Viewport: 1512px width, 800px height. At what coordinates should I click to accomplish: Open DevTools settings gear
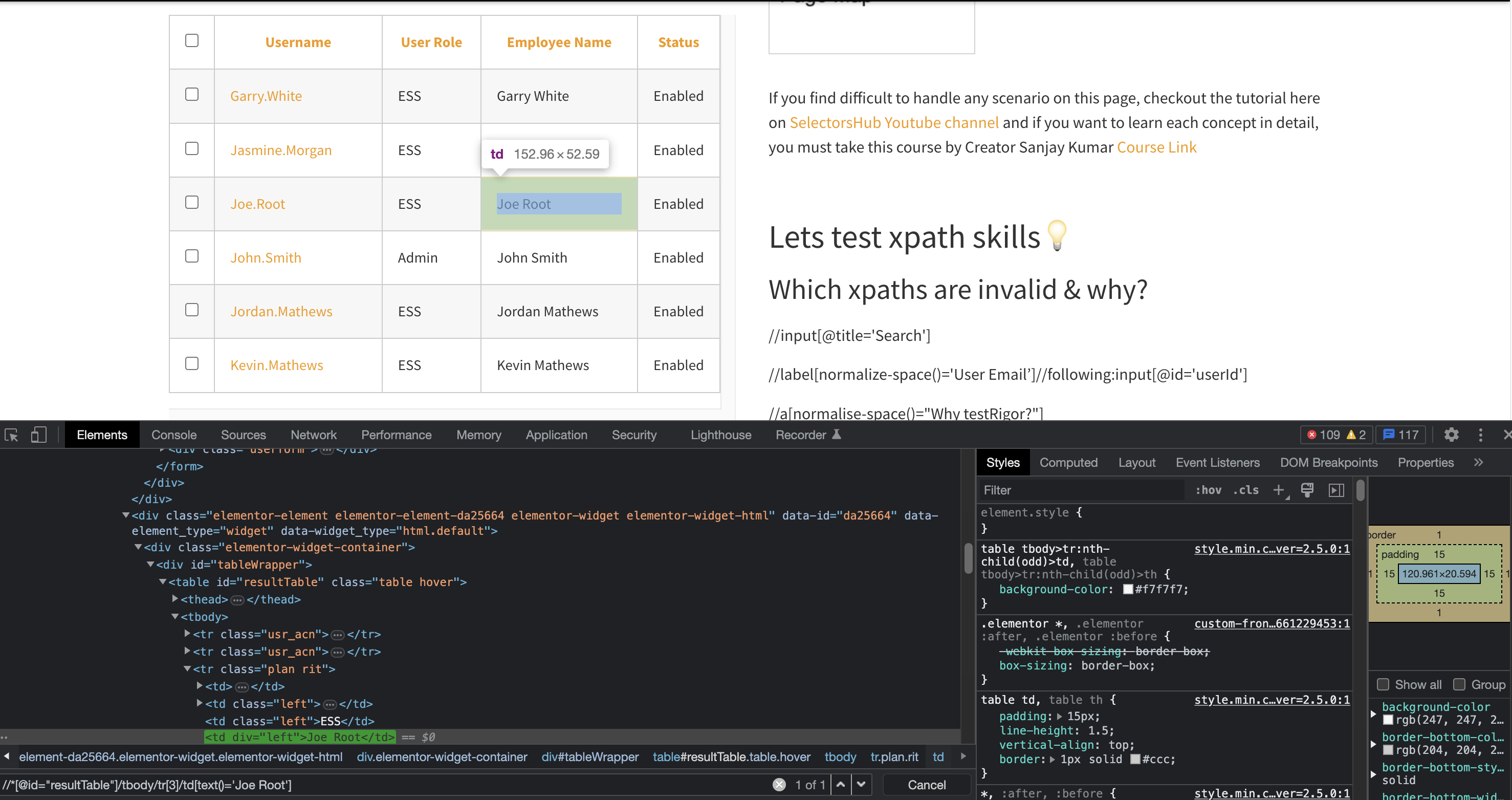(1452, 435)
